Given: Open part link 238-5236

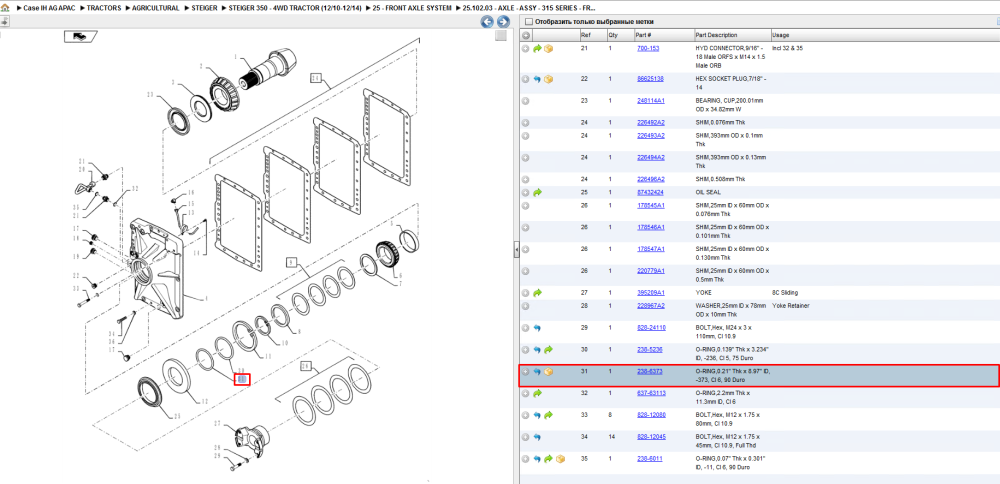Looking at the screenshot, I should coord(650,350).
